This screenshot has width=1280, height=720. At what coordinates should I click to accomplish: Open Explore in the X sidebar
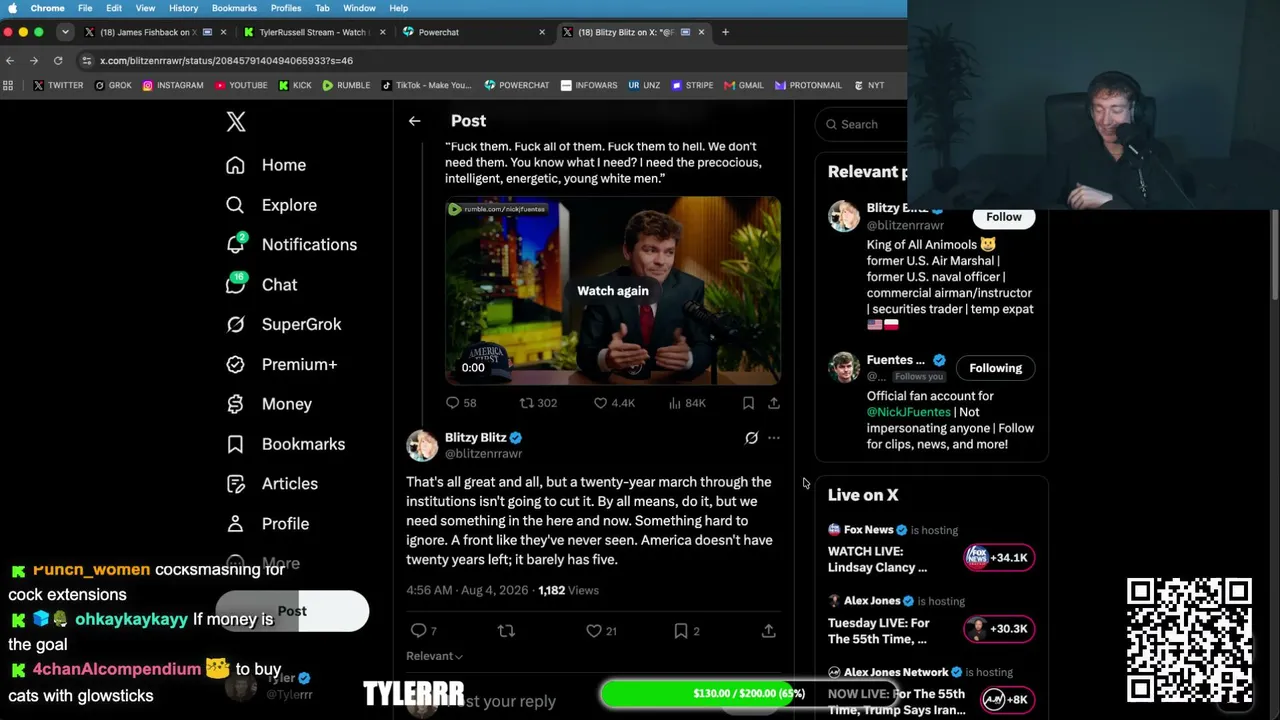coord(271,205)
